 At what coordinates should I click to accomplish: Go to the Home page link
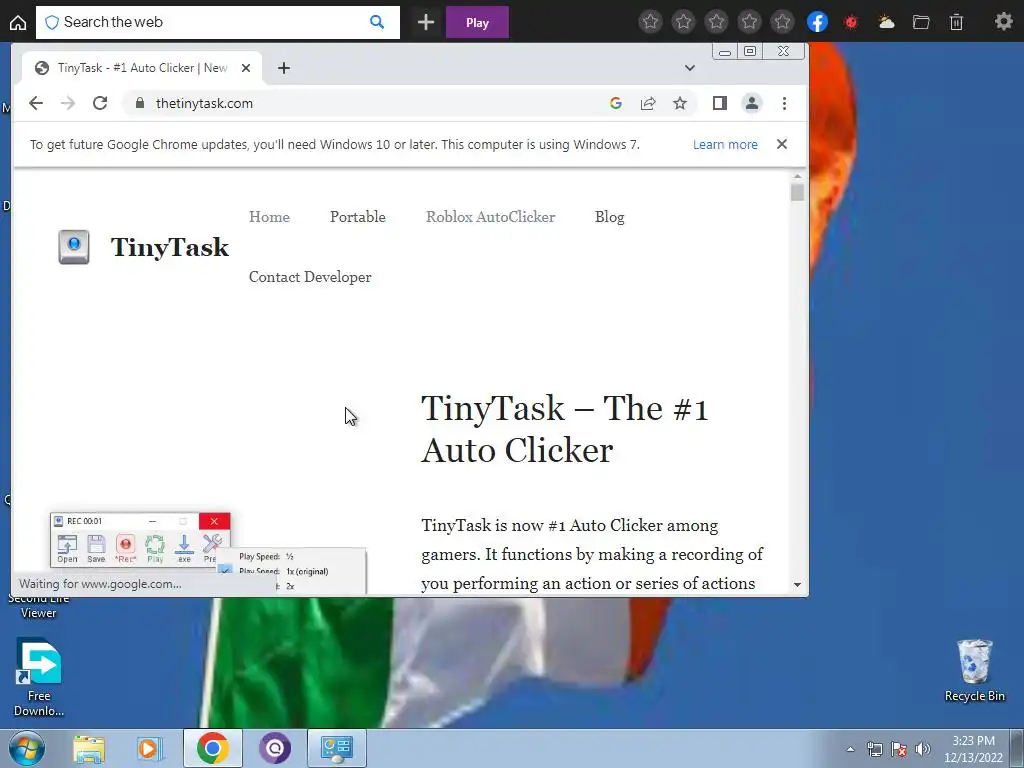pos(269,217)
